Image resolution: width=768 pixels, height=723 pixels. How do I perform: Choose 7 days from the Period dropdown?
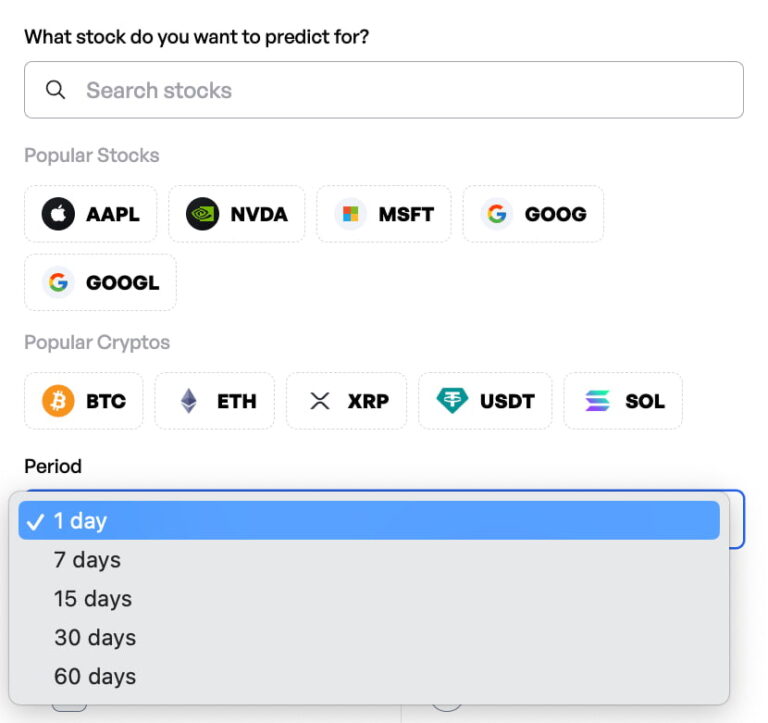(87, 559)
